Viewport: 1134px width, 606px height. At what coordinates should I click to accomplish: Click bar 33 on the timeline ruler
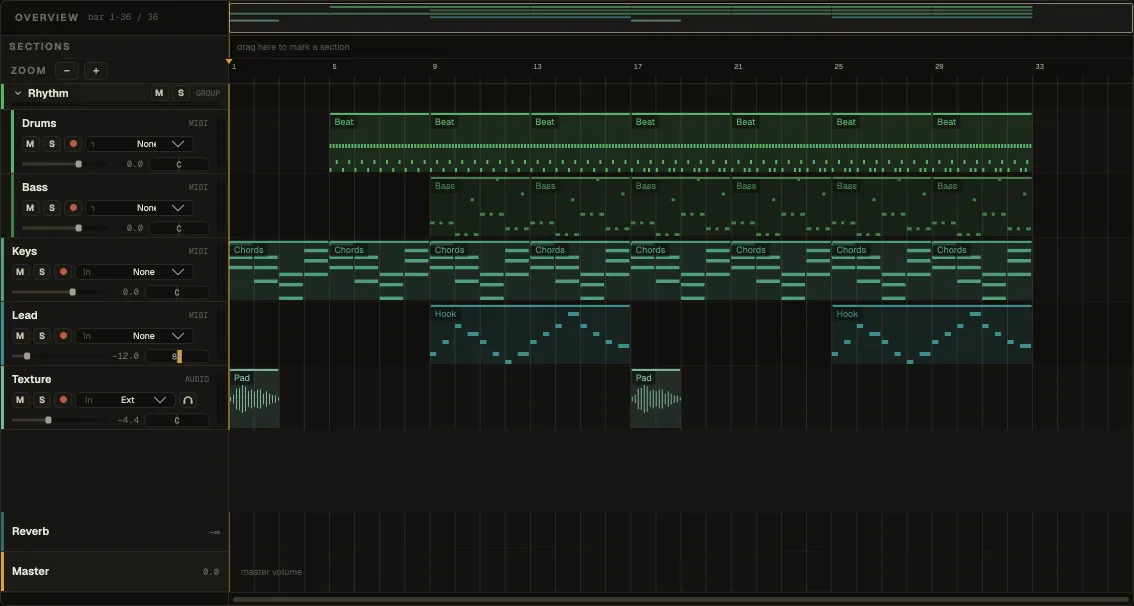click(1039, 67)
